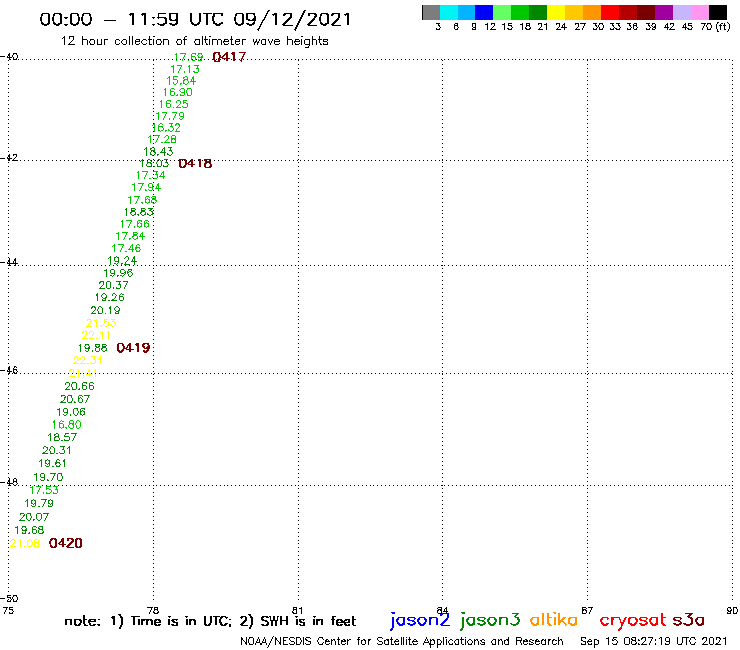Select the wave height value 19.06

[x=71, y=412]
